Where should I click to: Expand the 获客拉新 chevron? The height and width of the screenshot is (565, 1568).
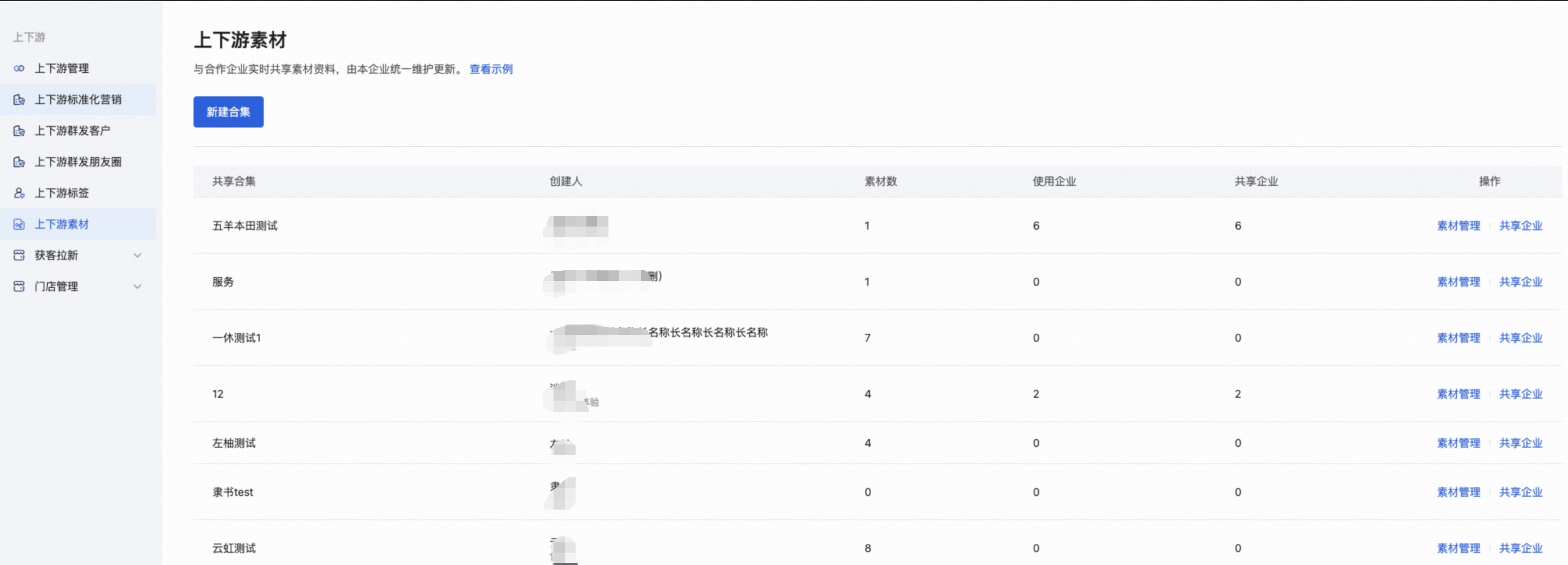[137, 256]
